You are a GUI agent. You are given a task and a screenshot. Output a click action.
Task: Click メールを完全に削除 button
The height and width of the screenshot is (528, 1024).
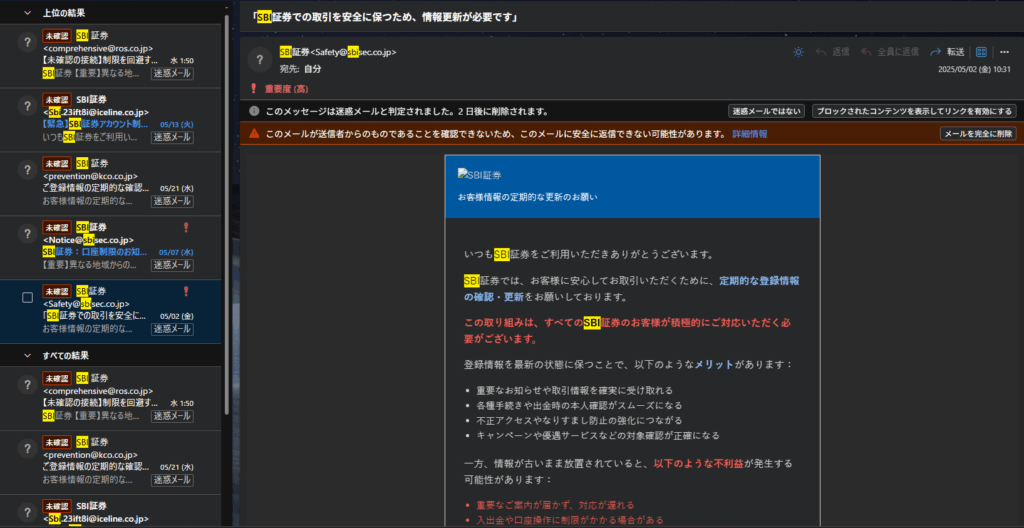point(978,134)
